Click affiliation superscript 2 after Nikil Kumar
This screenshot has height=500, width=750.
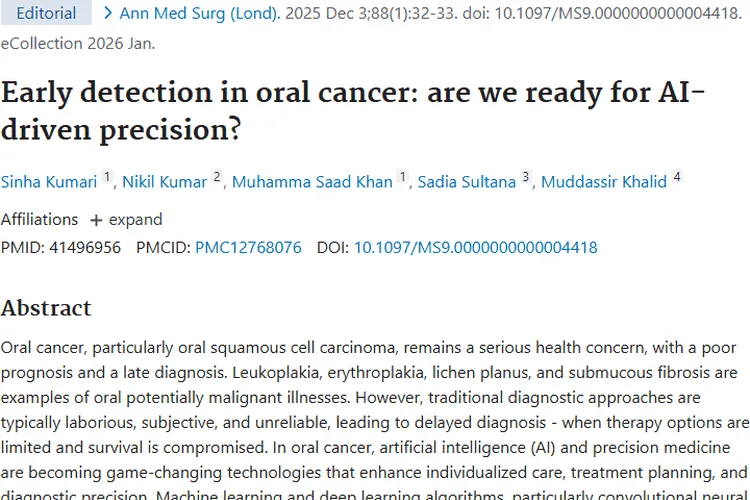pyautogui.click(x=216, y=178)
